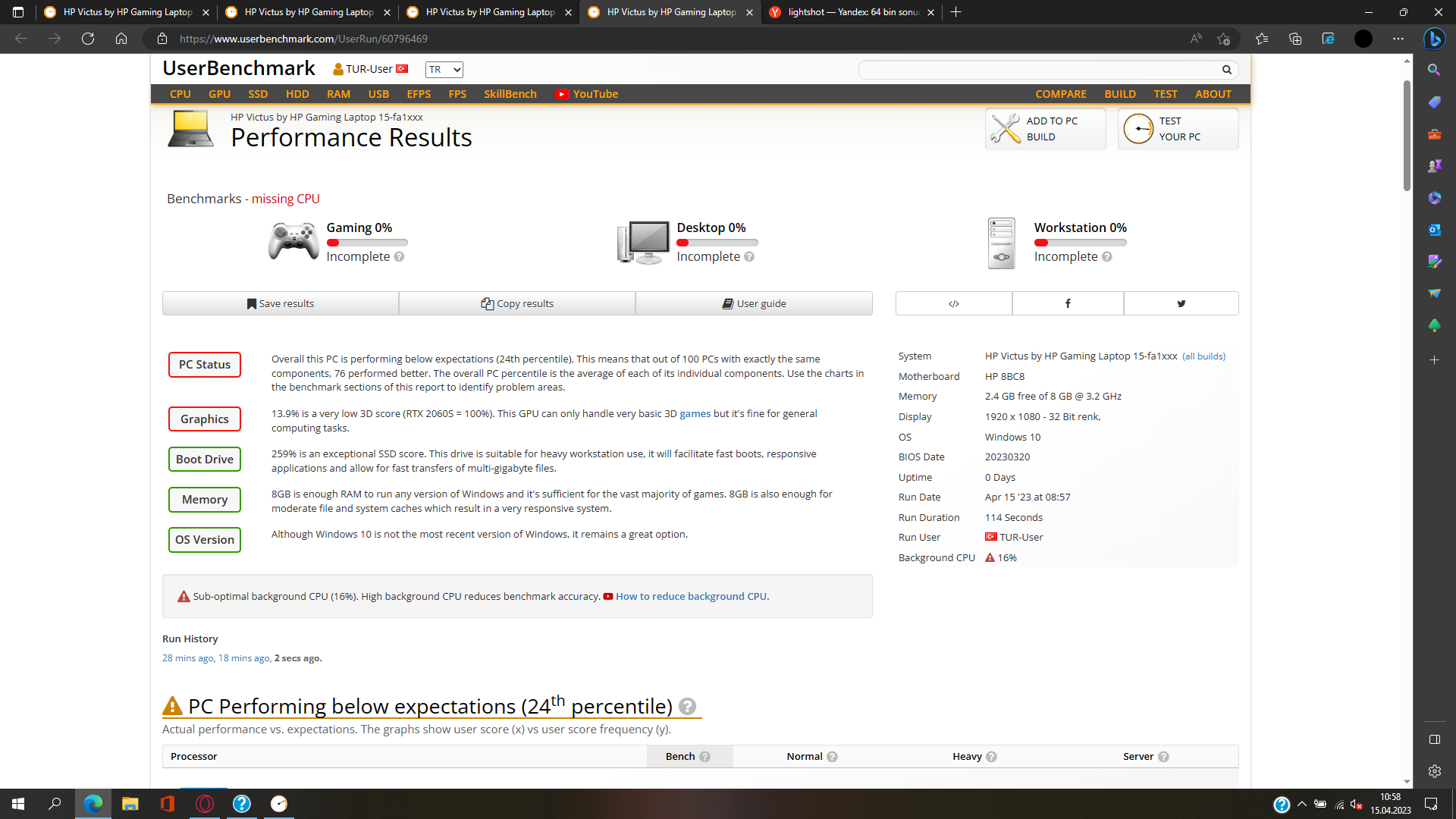Click Copy results button
The image size is (1456, 819).
coord(517,303)
